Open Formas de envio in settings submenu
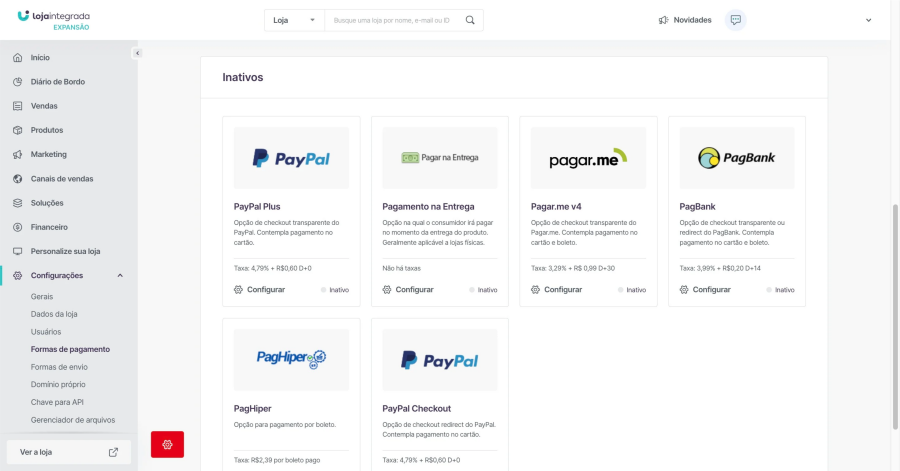The image size is (900, 471). [59, 367]
